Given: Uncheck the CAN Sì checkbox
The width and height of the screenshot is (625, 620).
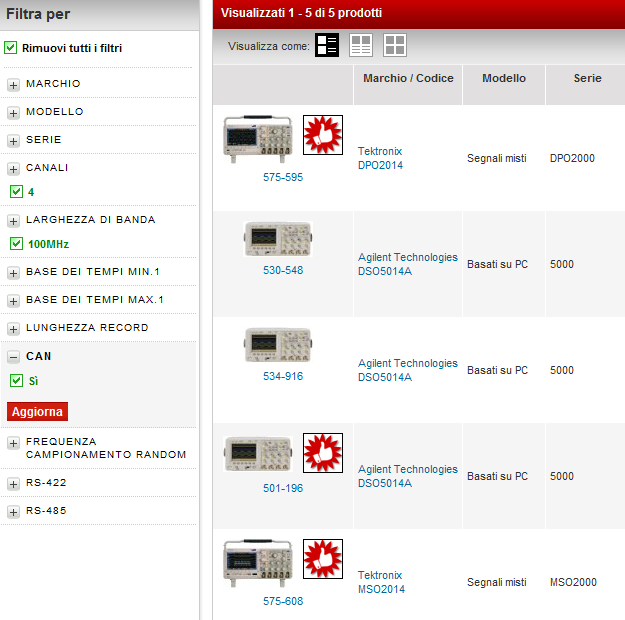Looking at the screenshot, I should (15, 381).
